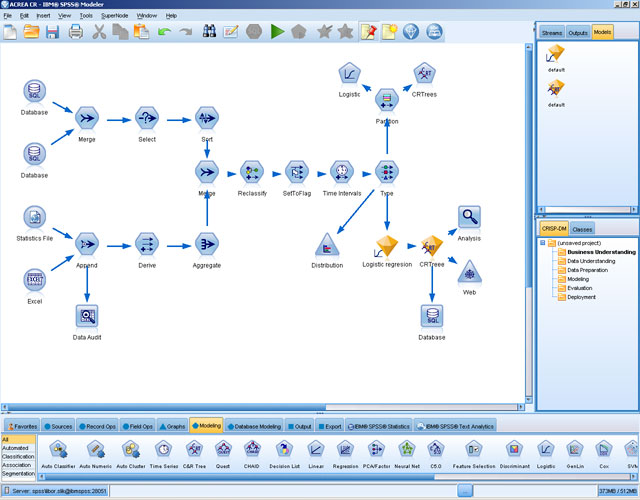This screenshot has height=500, width=640.
Task: Open the File menu
Action: [x=8, y=16]
